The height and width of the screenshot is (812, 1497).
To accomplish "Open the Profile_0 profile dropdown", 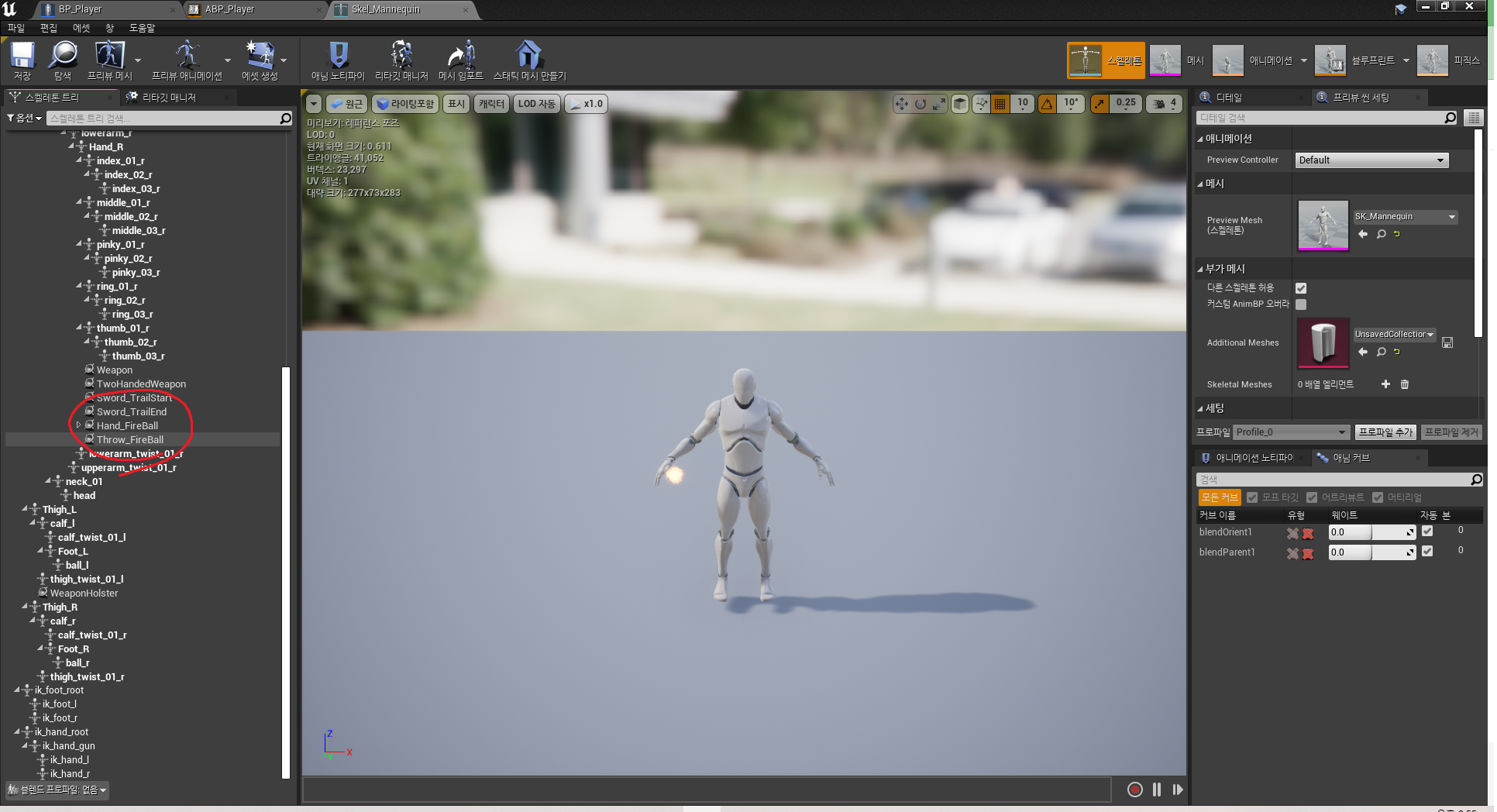I will pyautogui.click(x=1291, y=432).
